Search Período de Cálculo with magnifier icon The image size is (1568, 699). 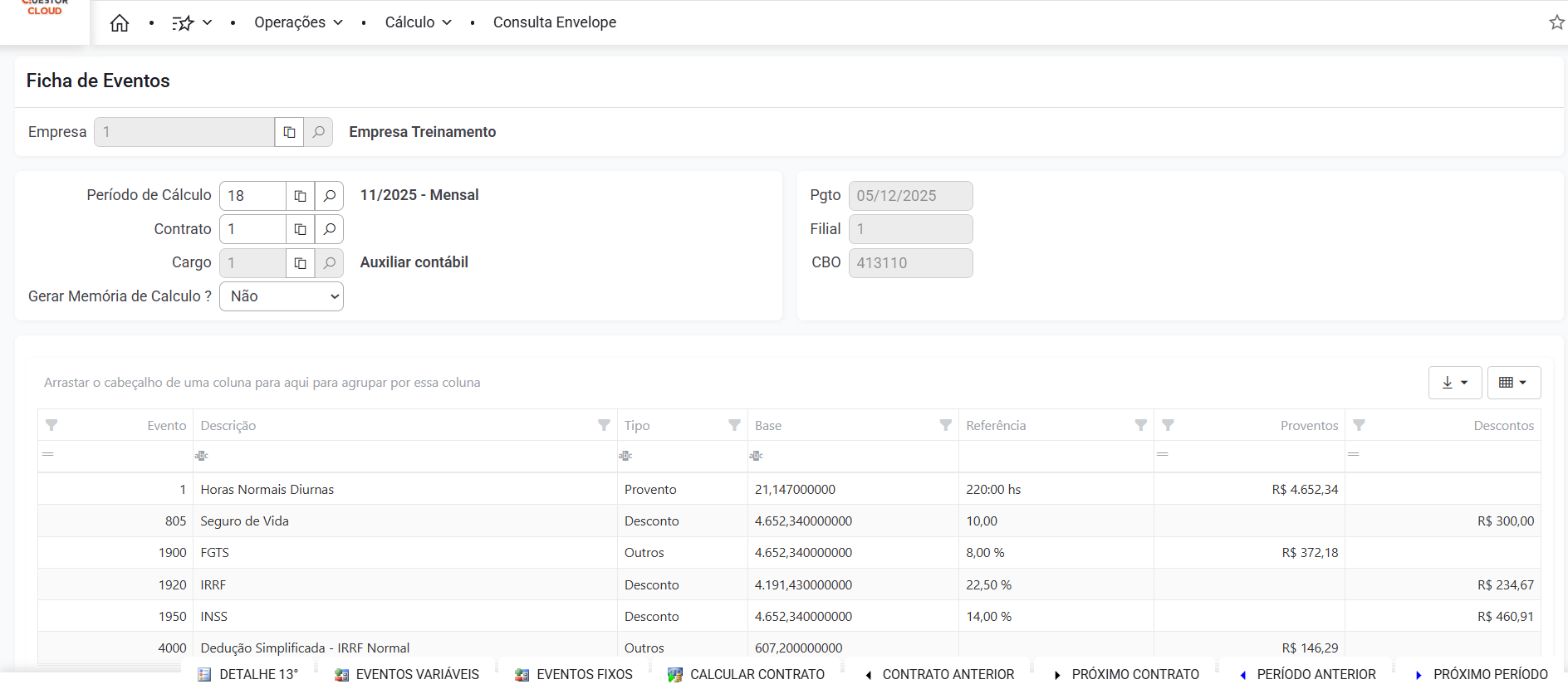coord(330,196)
